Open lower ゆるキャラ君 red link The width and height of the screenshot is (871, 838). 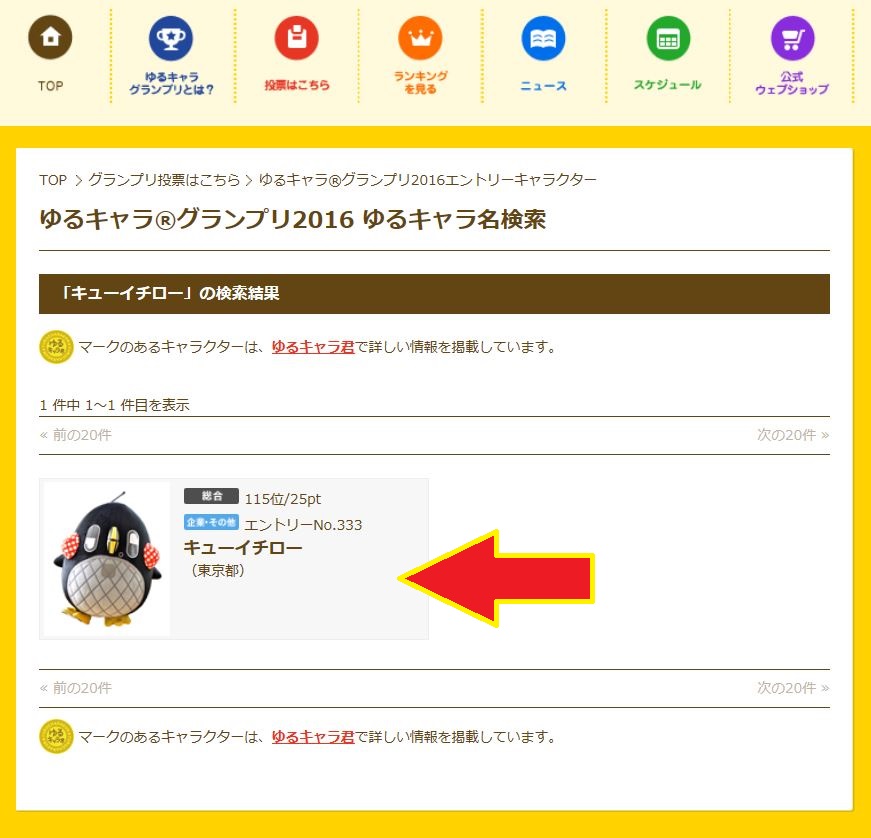pyautogui.click(x=313, y=737)
